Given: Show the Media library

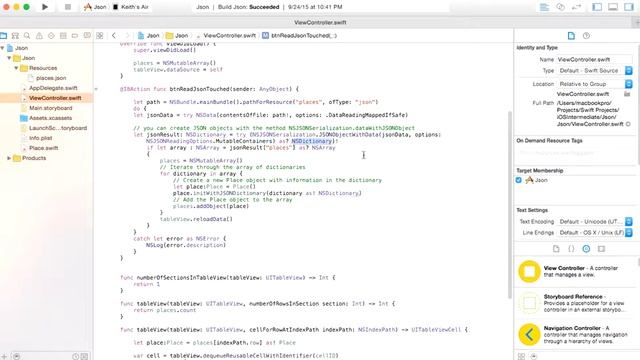Looking at the screenshot, I should pyautogui.click(x=601, y=249).
